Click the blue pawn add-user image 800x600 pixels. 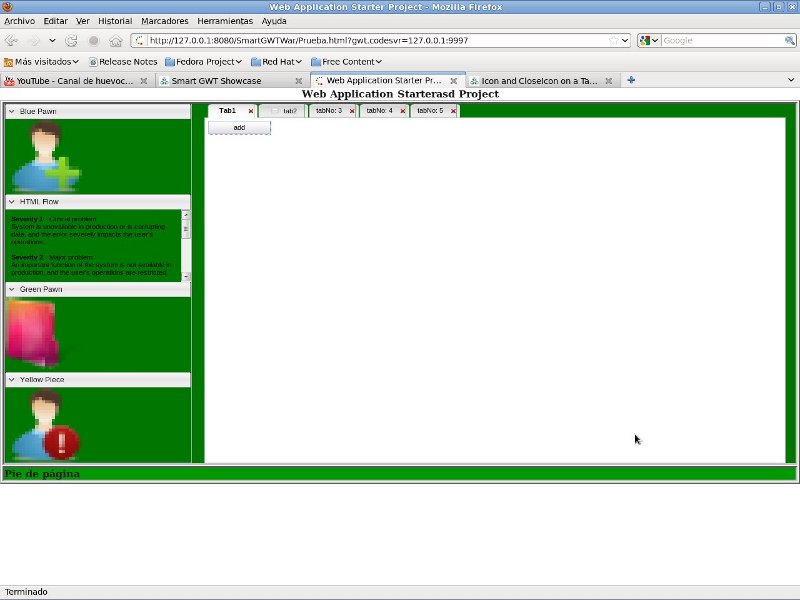tap(46, 157)
